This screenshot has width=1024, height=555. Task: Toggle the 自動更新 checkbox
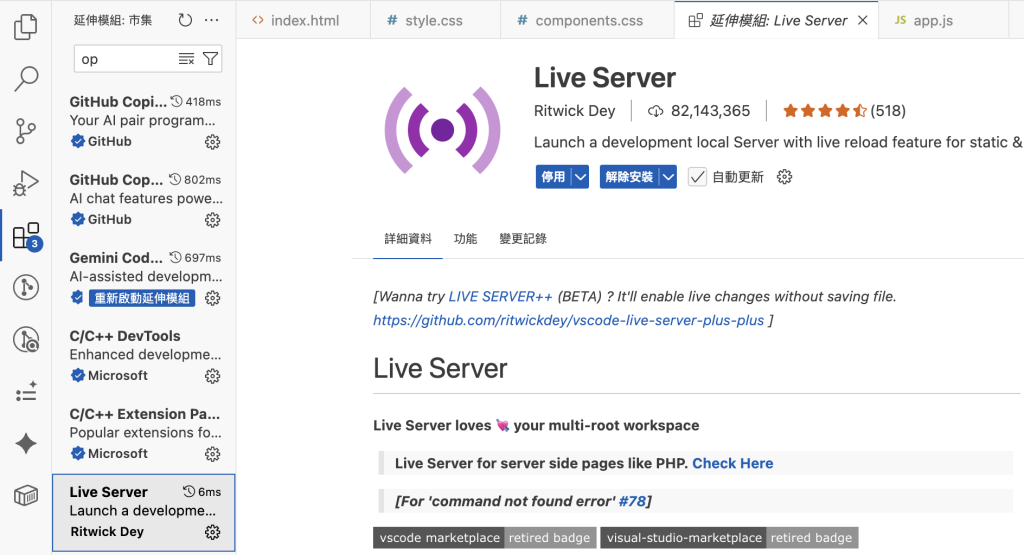pos(697,177)
